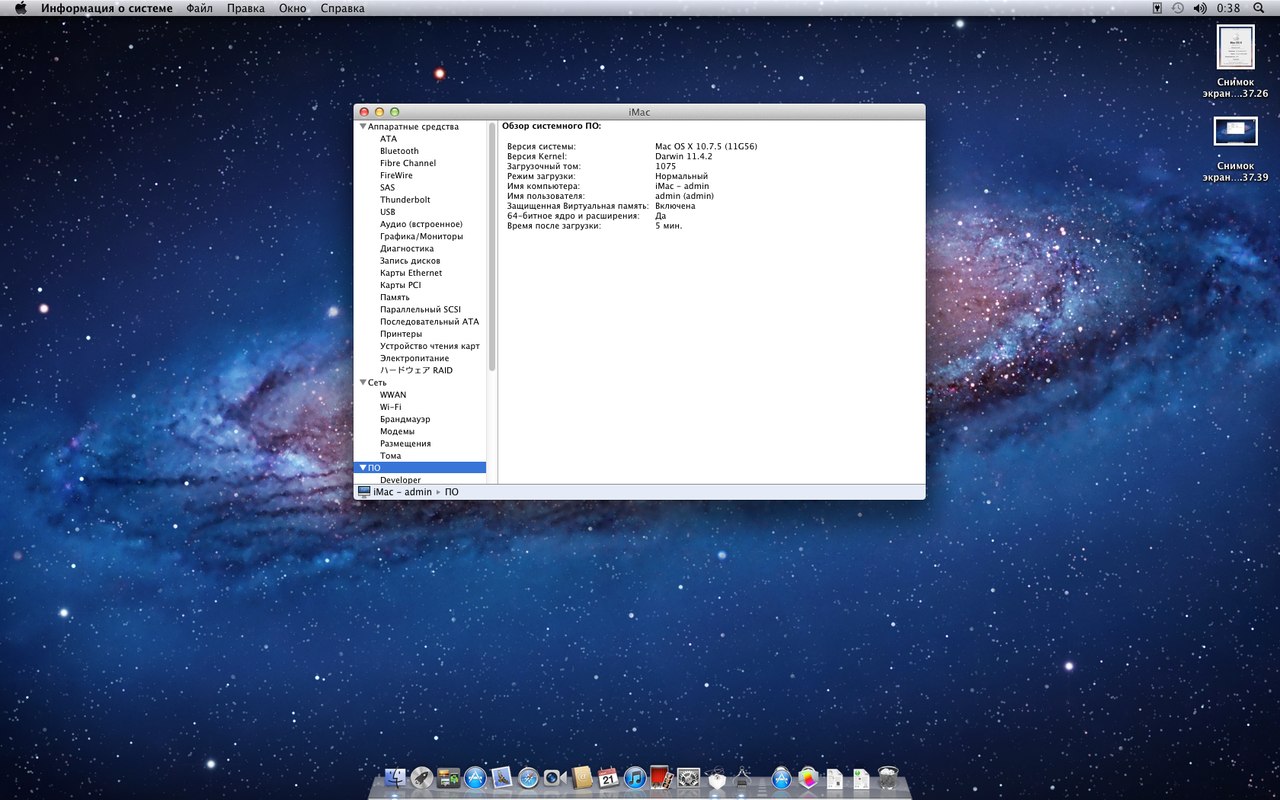Viewport: 1280px width, 800px height.
Task: Open Finder from the Dock
Action: 395,778
